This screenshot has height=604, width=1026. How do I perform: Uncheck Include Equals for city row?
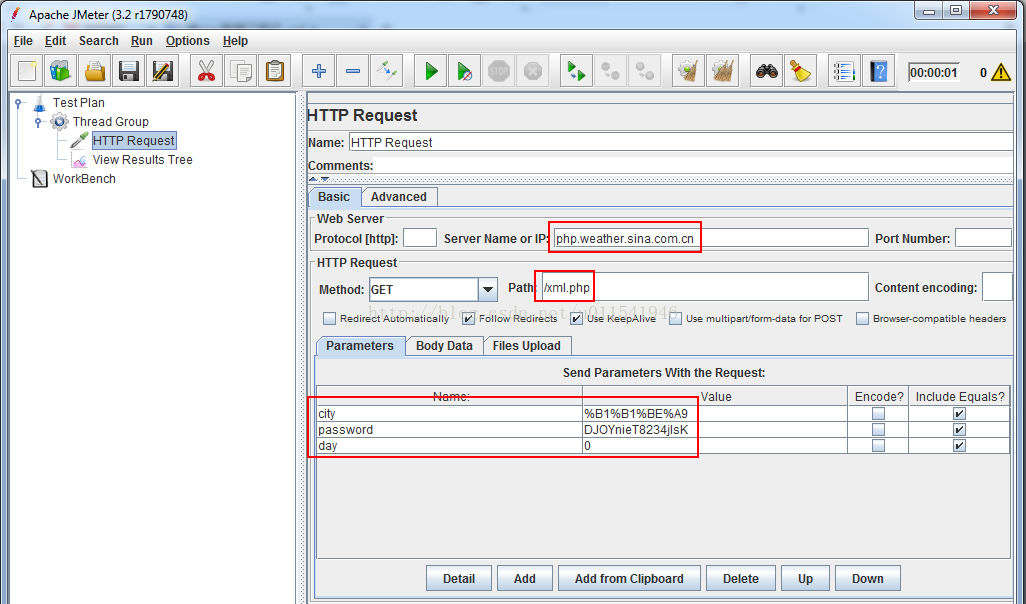(x=959, y=414)
